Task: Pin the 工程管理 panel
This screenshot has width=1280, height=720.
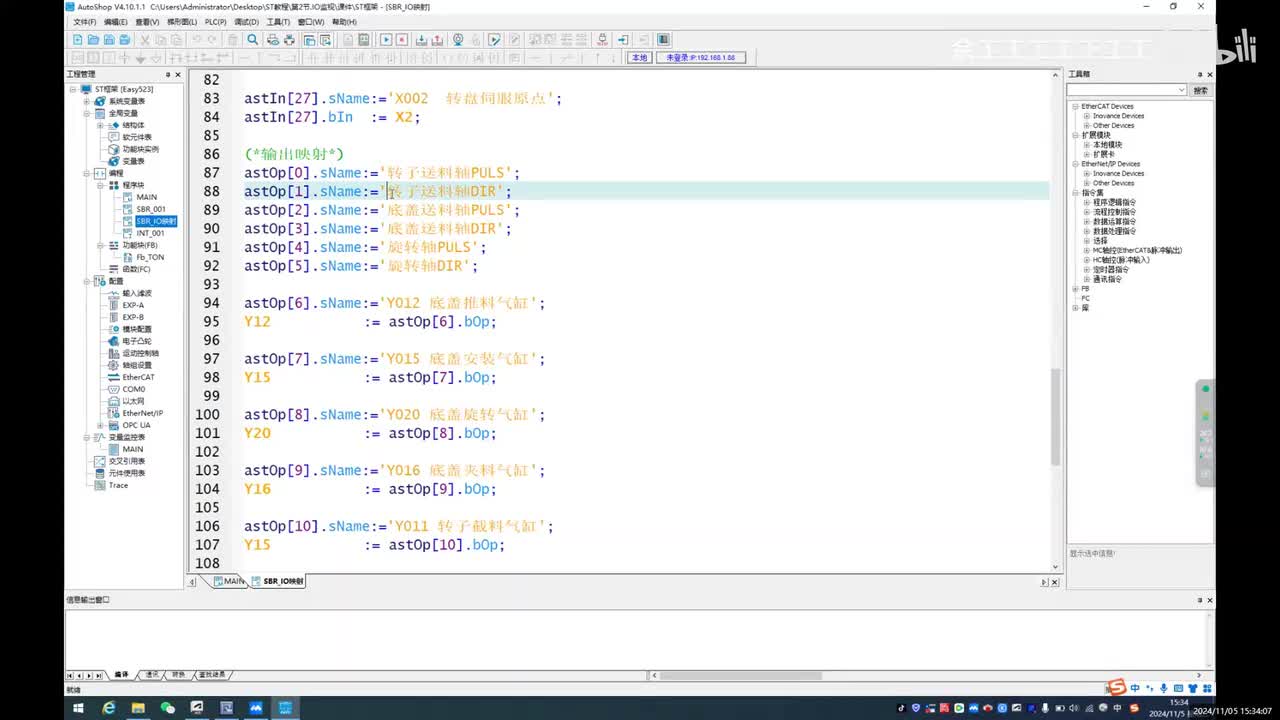Action: tap(168, 75)
